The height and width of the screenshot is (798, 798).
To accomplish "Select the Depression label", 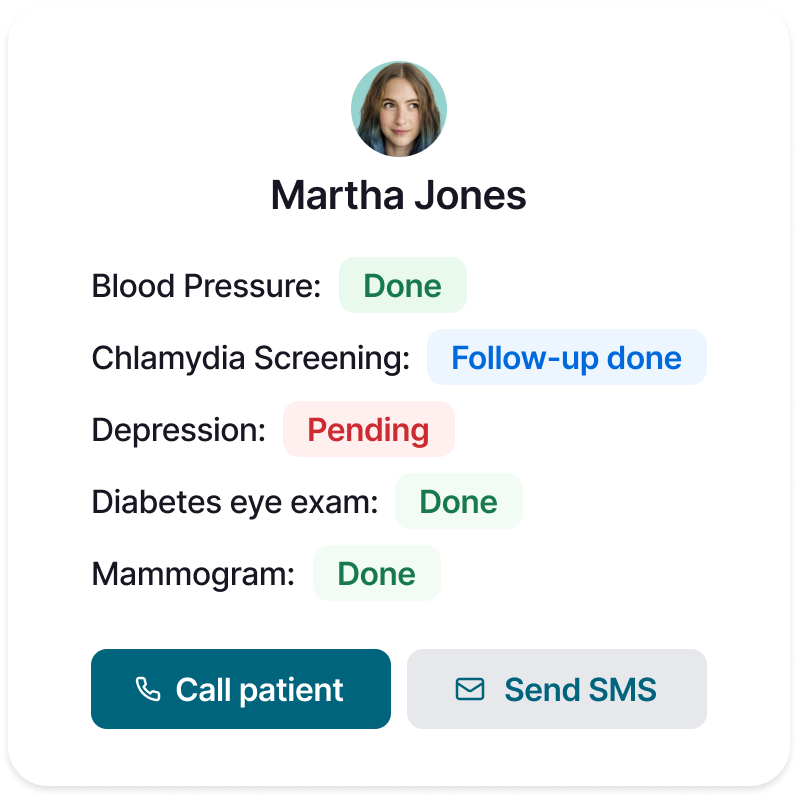I will (179, 430).
